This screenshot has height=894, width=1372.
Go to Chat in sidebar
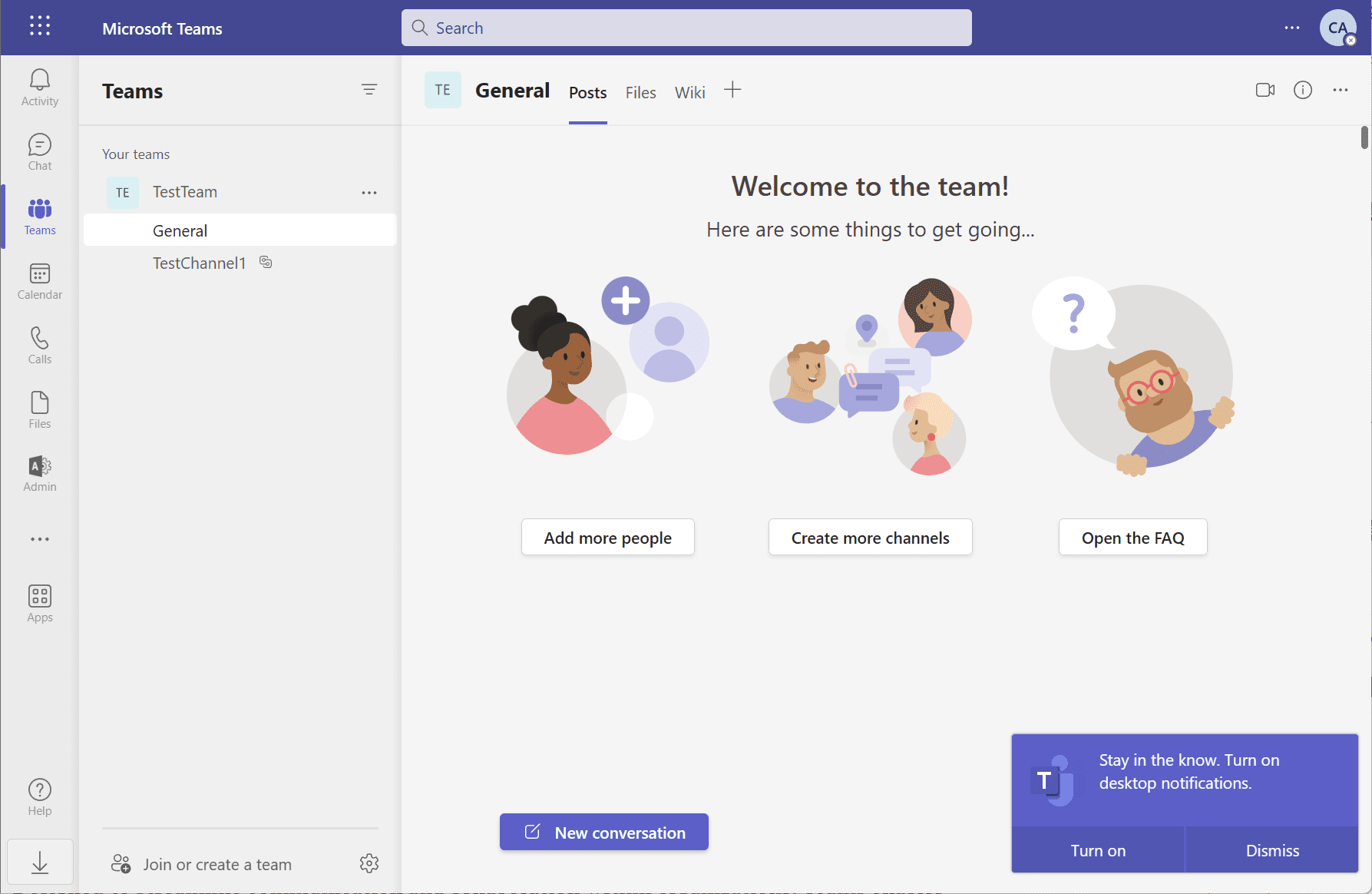tap(40, 152)
